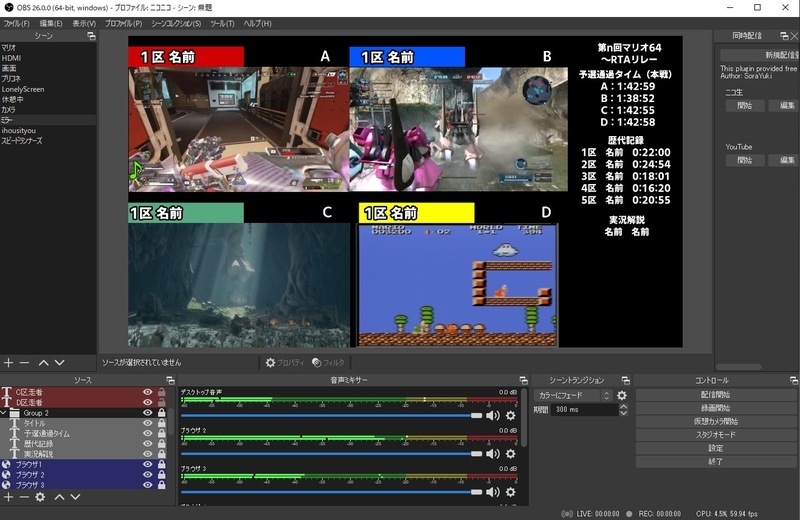Open source properties gear in Sources panel
Screen dimensions: 800x520
(40, 496)
